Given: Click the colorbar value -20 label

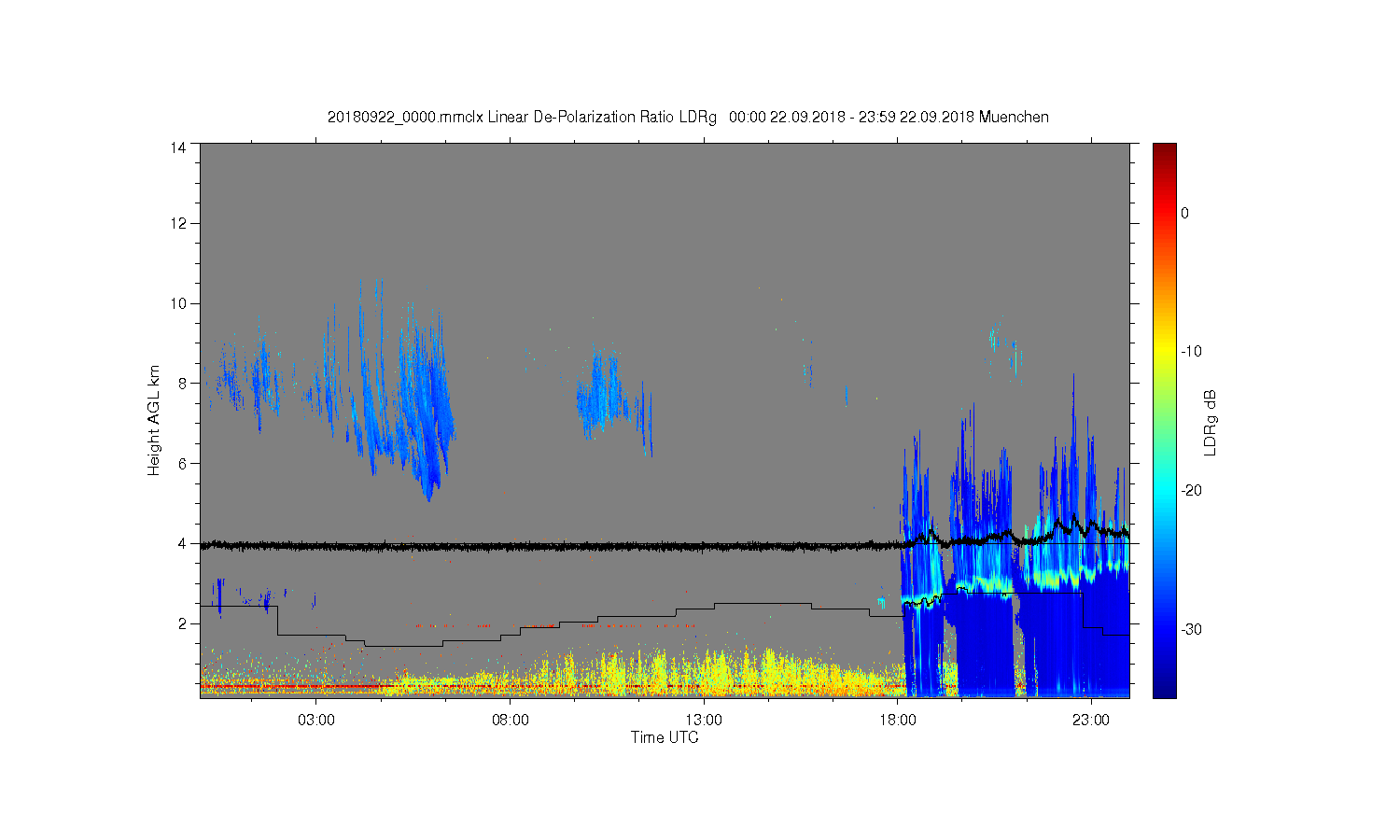Looking at the screenshot, I should (x=1191, y=491).
